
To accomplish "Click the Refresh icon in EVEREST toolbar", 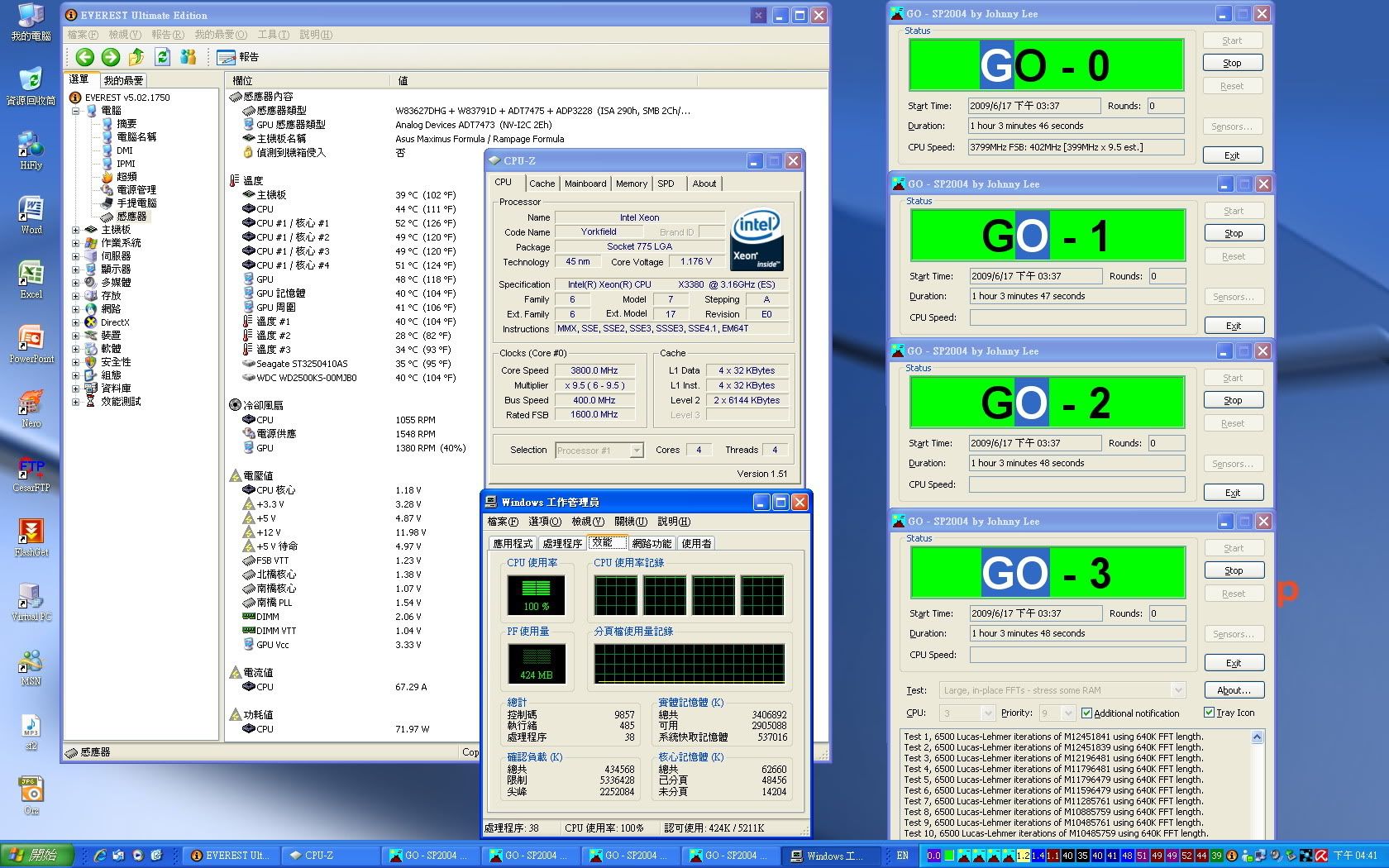I will [x=162, y=57].
